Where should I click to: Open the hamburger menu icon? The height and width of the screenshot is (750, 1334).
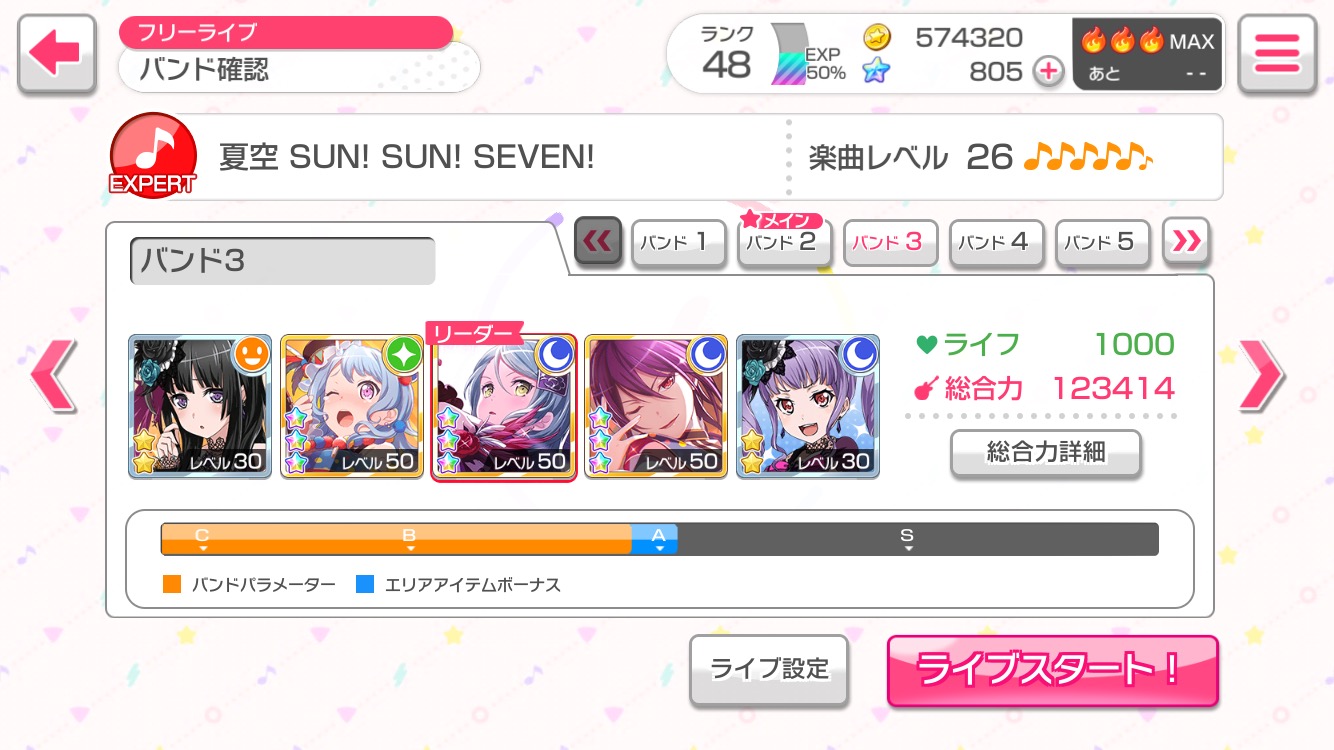pos(1276,54)
